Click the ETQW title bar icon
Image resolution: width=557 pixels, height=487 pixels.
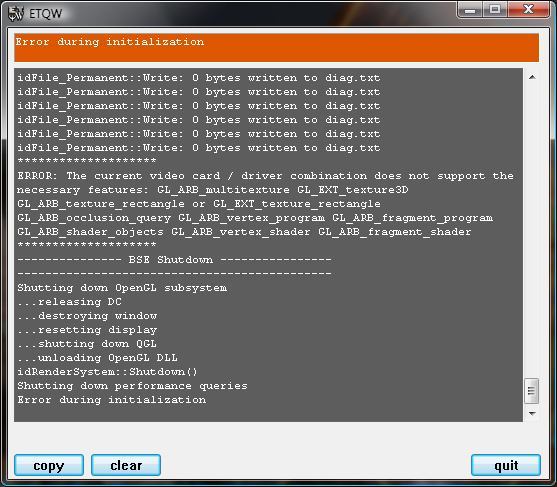[16, 13]
